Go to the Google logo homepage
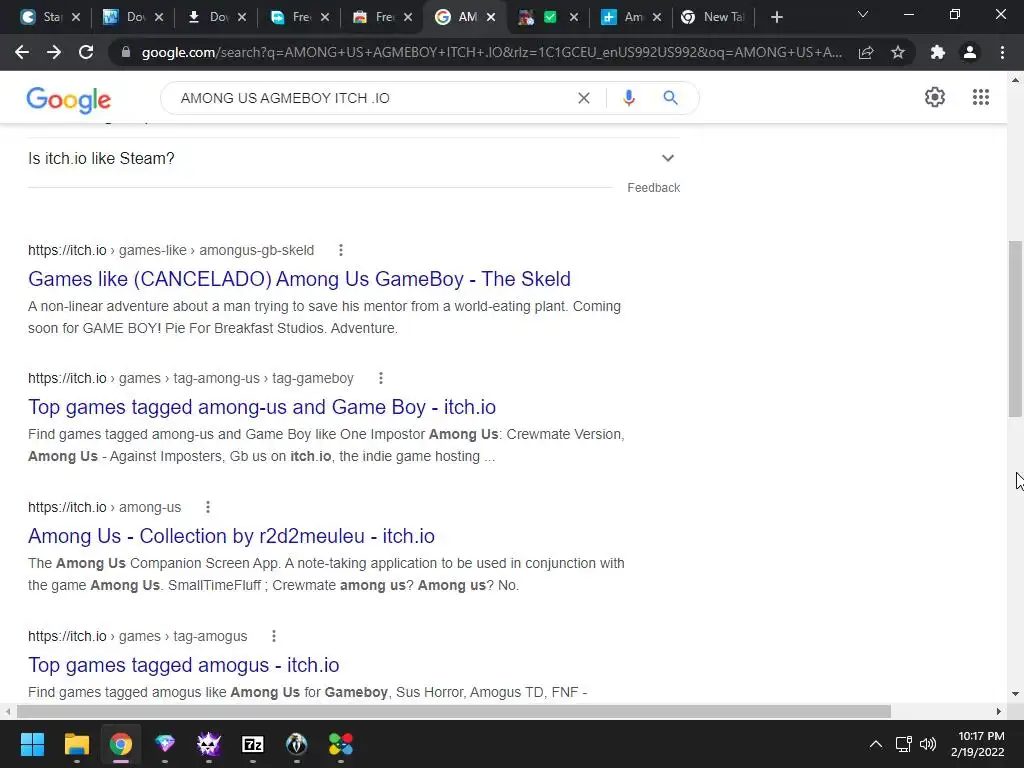This screenshot has width=1024, height=768. point(69,100)
